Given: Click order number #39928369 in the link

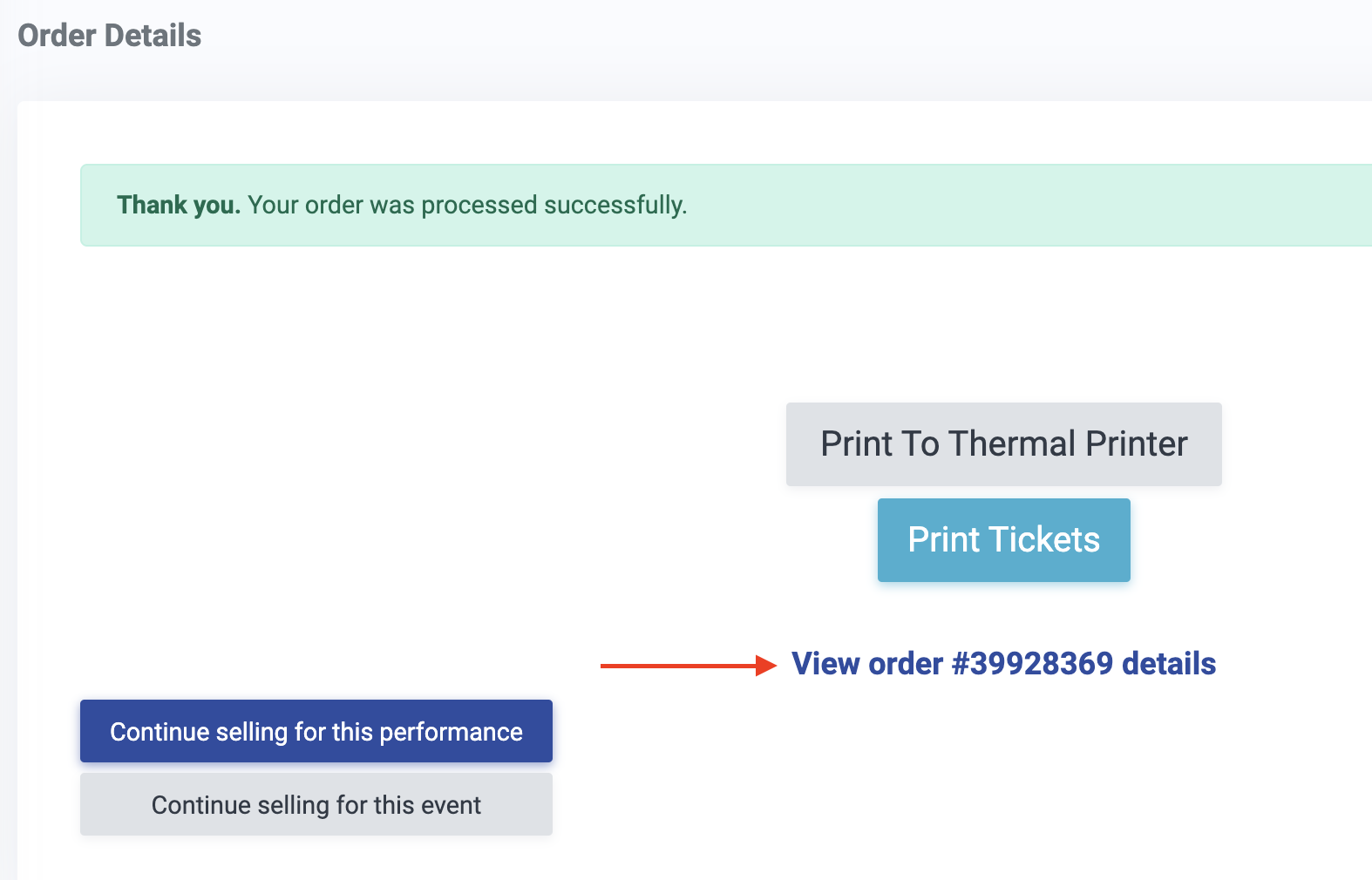Looking at the screenshot, I should [x=1032, y=664].
